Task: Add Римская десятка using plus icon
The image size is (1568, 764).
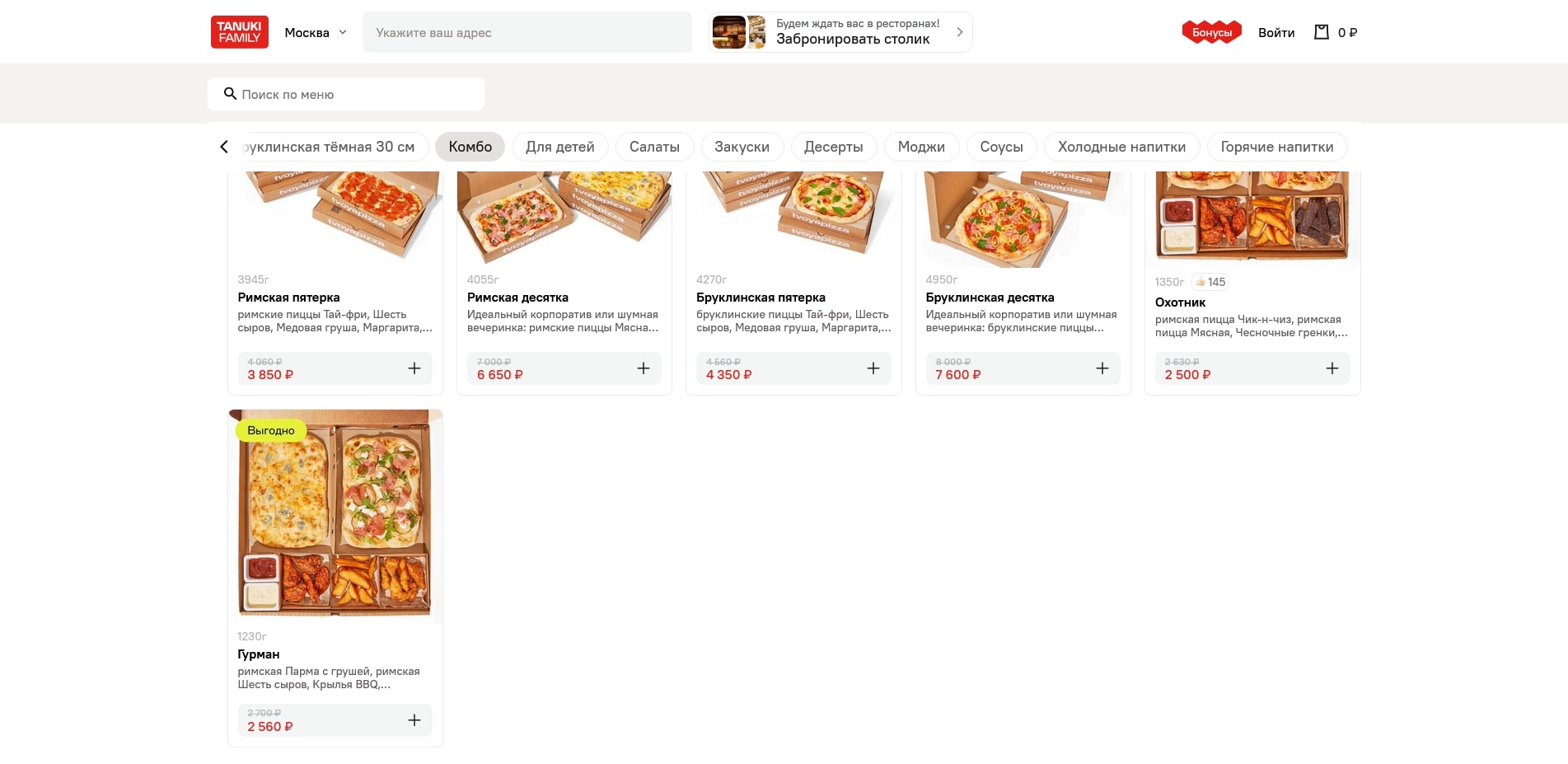Action: pos(644,368)
